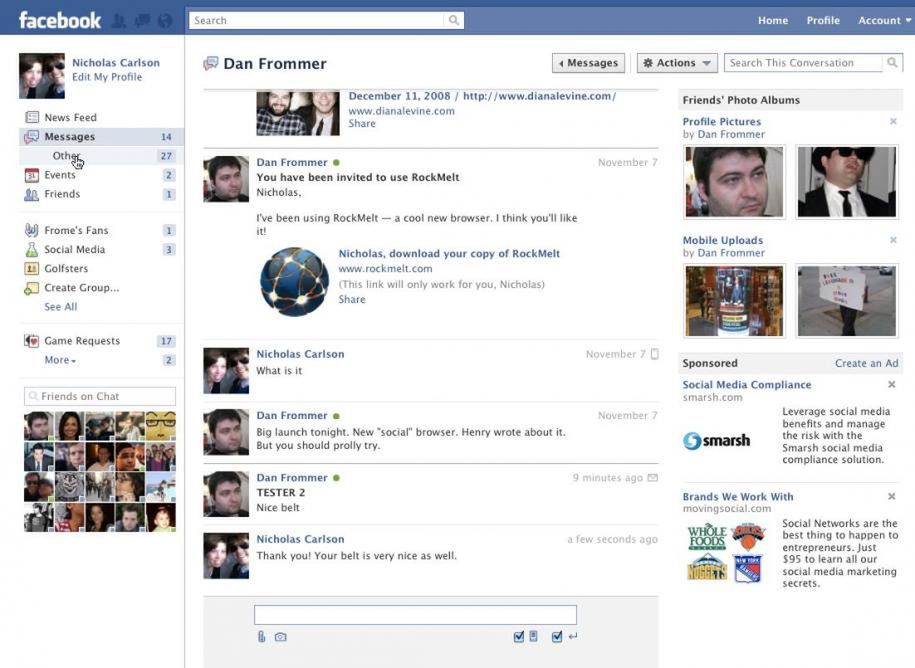Click the mobile phone icon beside reply checkbox
This screenshot has width=915, height=668.
coord(533,636)
